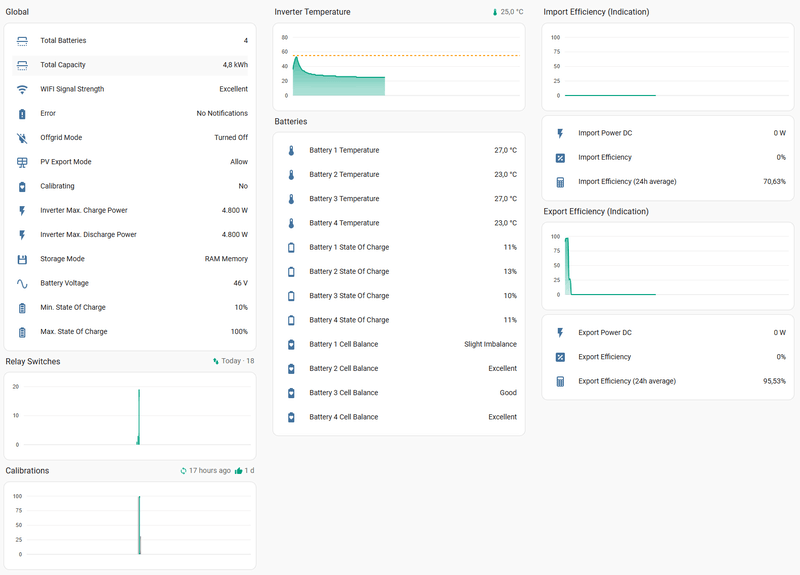
Task: Click the Battery Voltage sine wave icon
Action: point(22,284)
